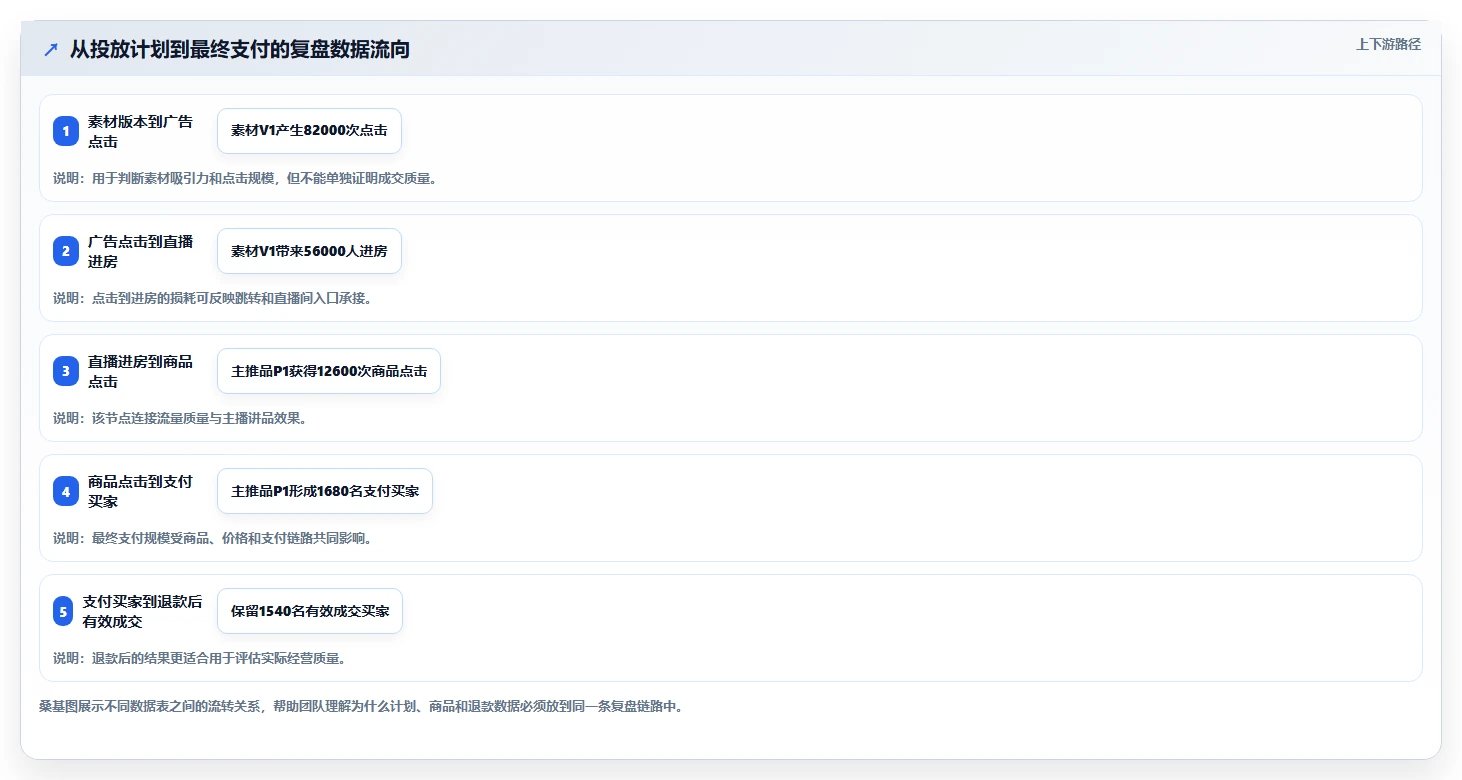Image resolution: width=1462 pixels, height=780 pixels.
Task: Click the step 2 number badge
Action: [x=66, y=251]
